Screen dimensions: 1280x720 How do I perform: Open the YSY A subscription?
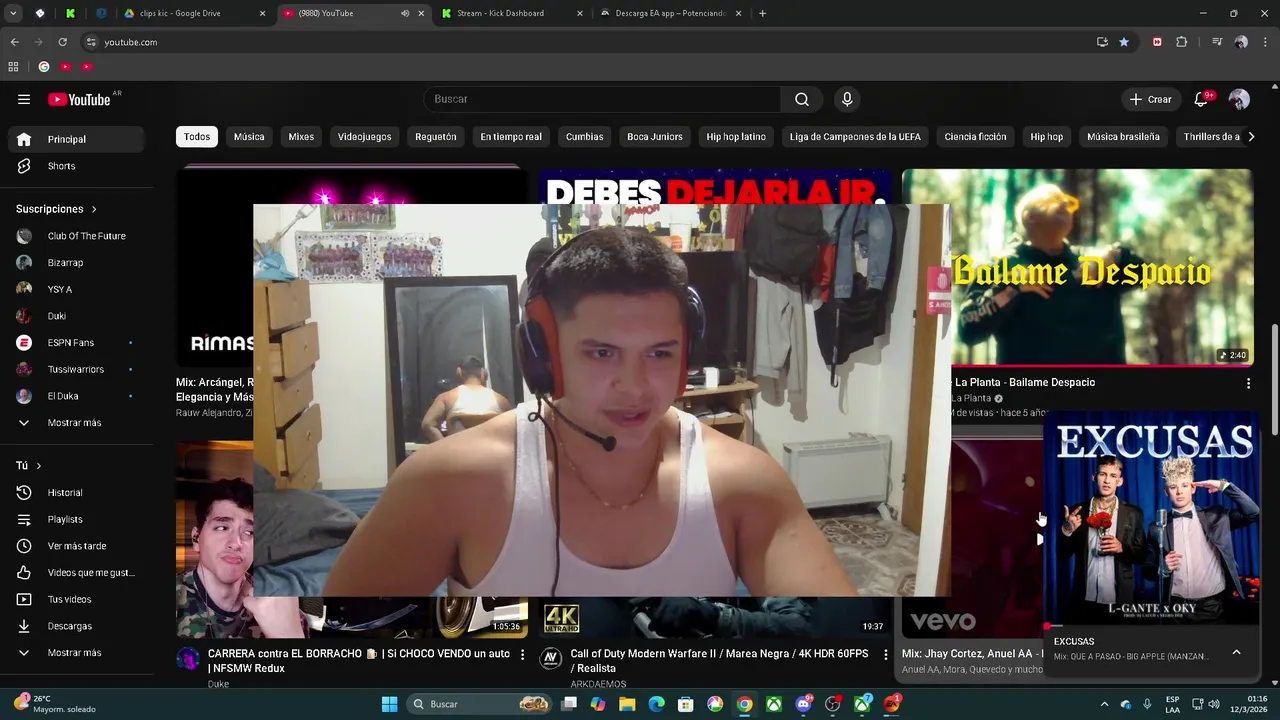point(77,289)
